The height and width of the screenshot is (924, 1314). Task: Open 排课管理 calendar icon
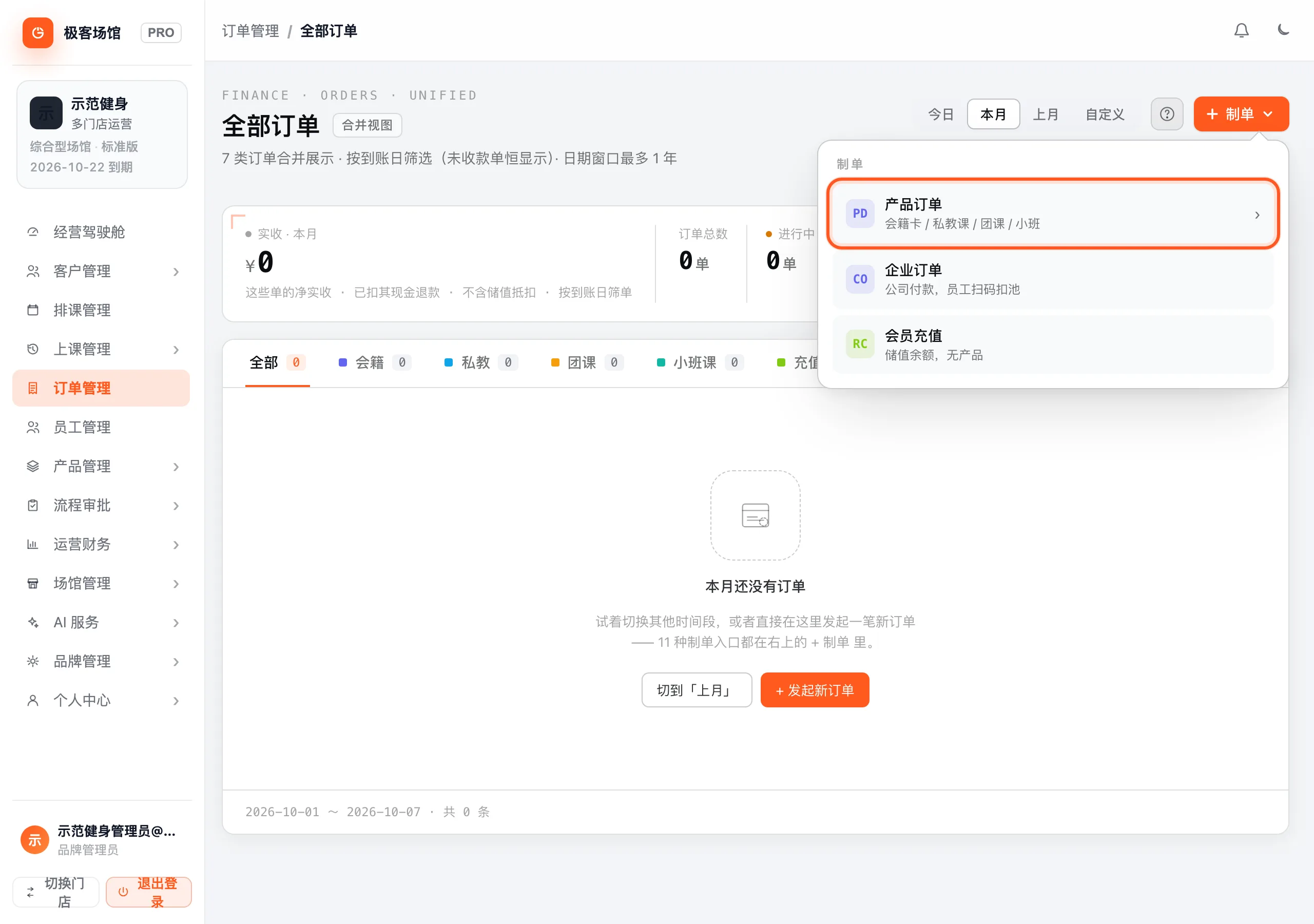click(x=33, y=310)
